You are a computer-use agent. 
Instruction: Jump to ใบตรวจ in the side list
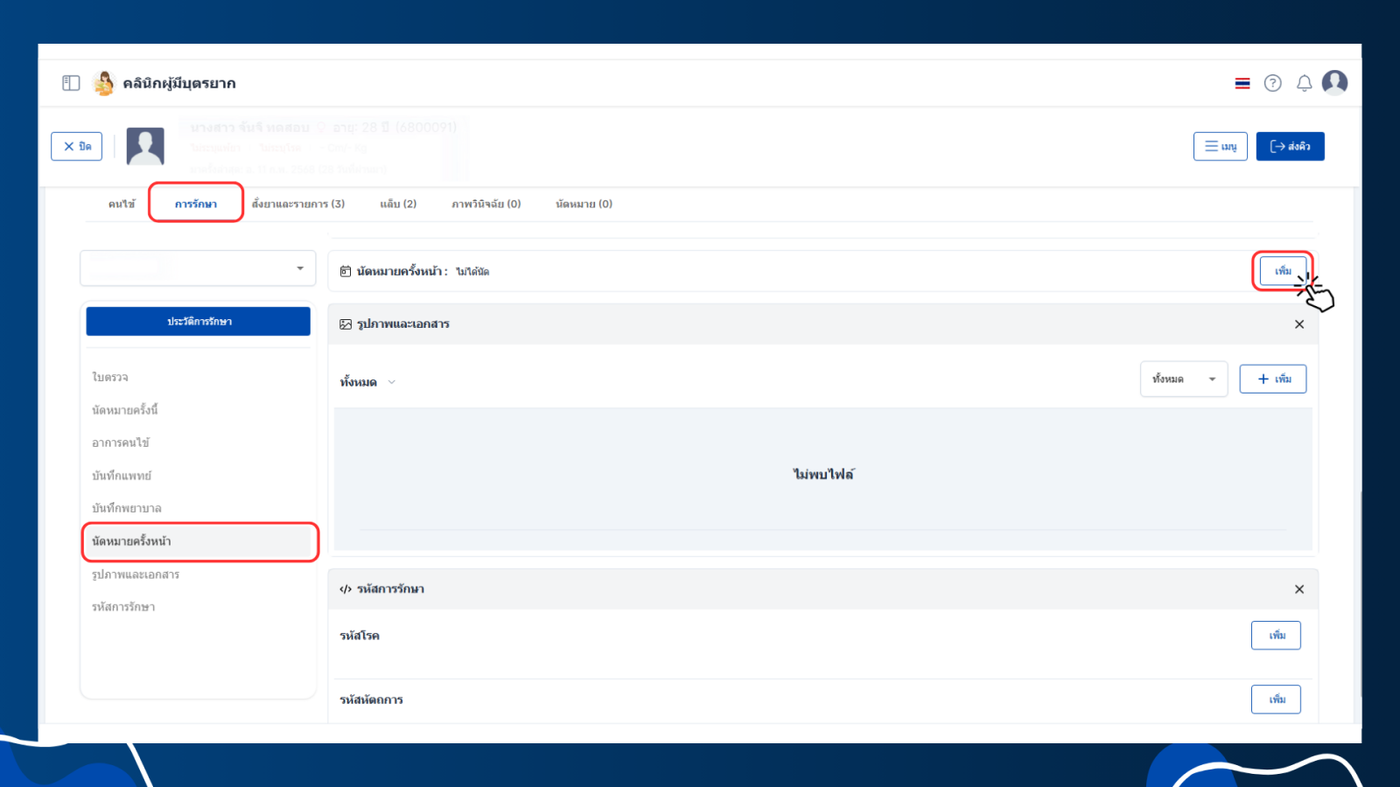110,377
